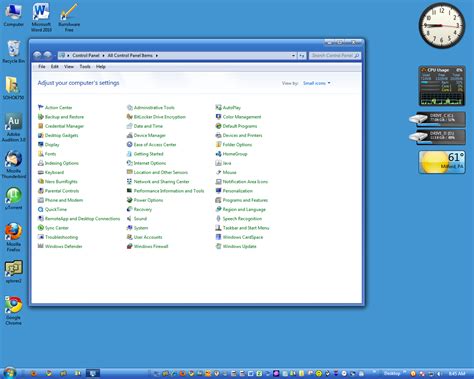
Task: Open the Action Center flag icon
Action: point(41,107)
